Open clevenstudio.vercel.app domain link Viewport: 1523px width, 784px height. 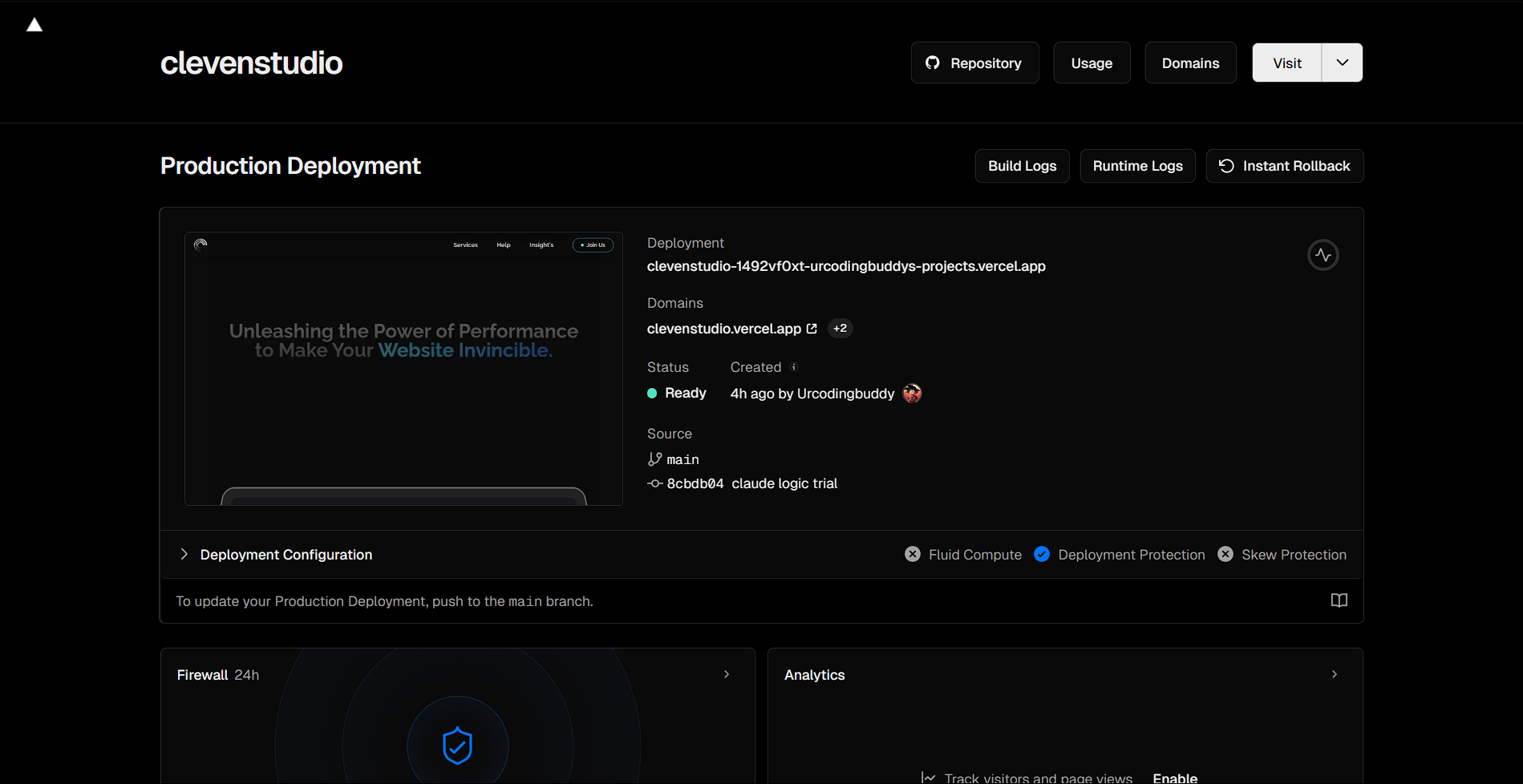pos(724,329)
